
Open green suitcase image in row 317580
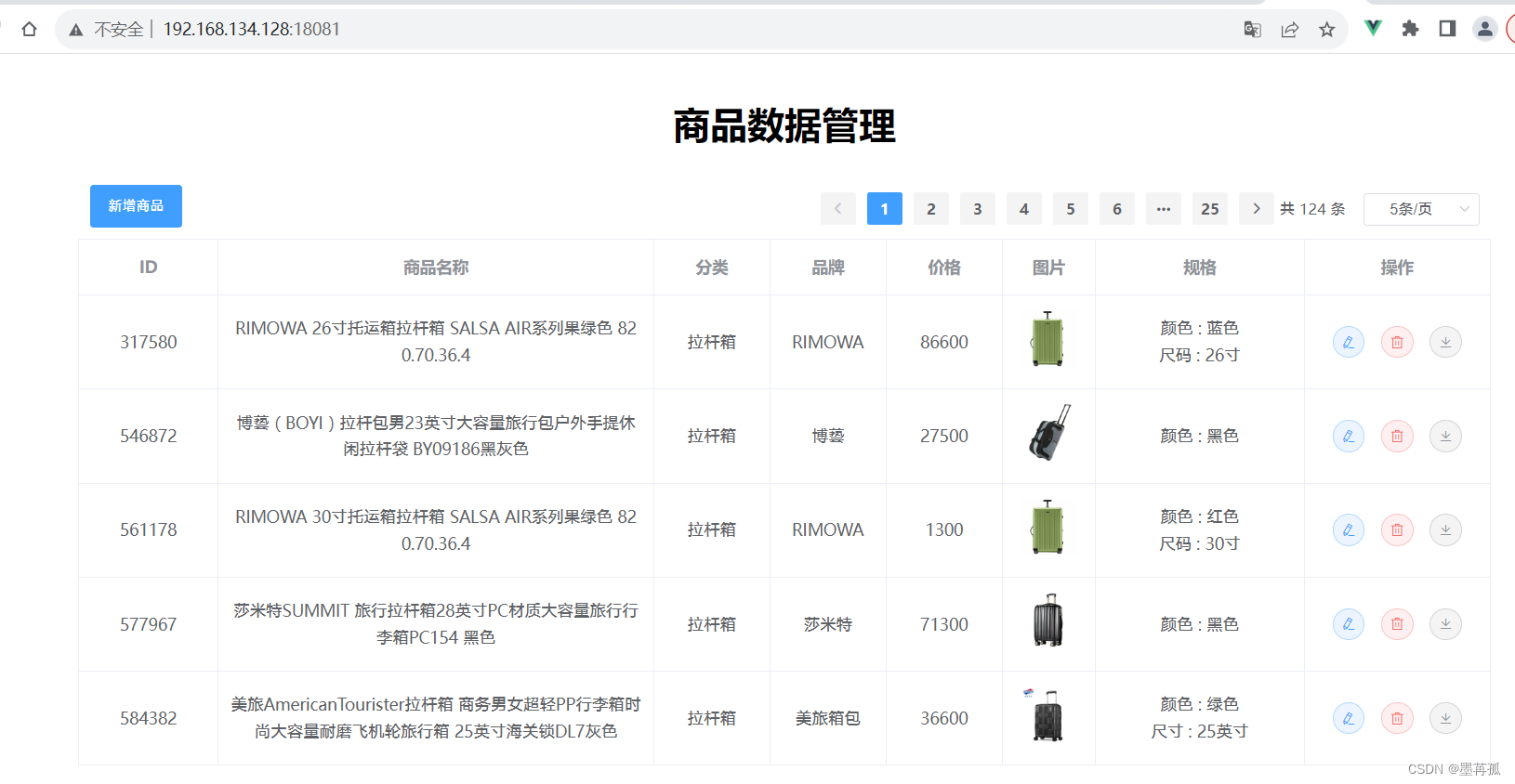1047,339
